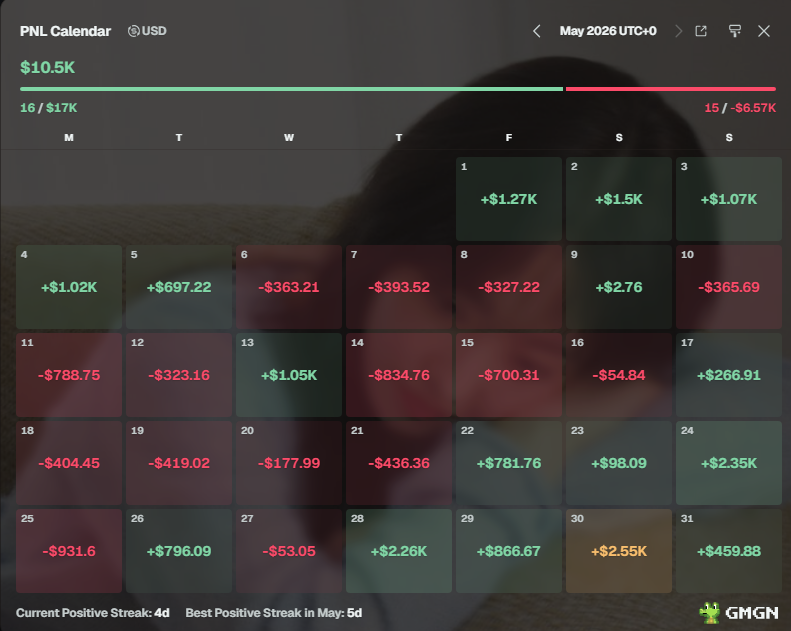Select May 25 cell showing -$931.6

pos(69,551)
